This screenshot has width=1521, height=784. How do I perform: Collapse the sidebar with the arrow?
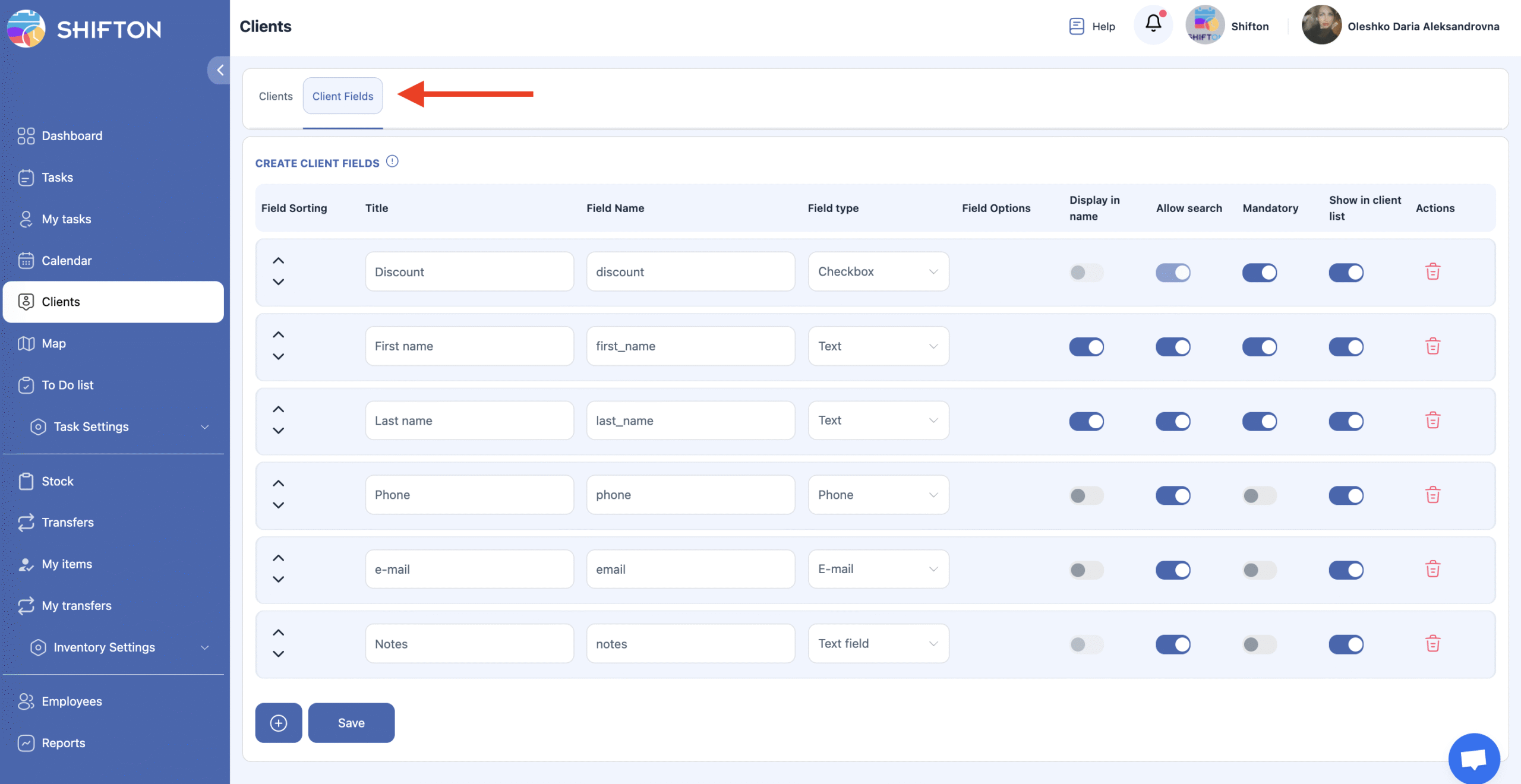click(220, 70)
